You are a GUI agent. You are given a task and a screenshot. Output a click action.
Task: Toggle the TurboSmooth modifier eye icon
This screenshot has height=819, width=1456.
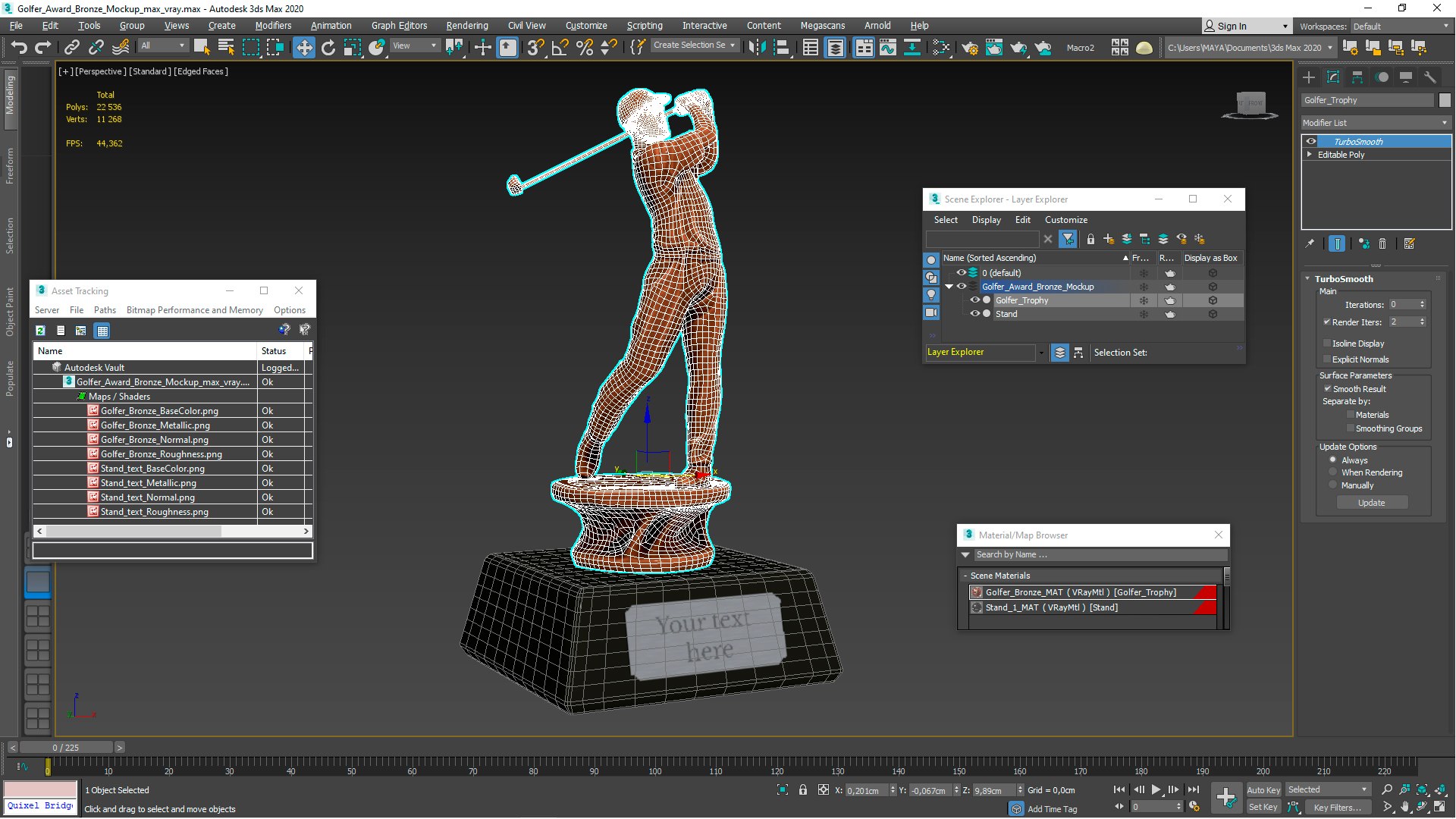tap(1310, 142)
